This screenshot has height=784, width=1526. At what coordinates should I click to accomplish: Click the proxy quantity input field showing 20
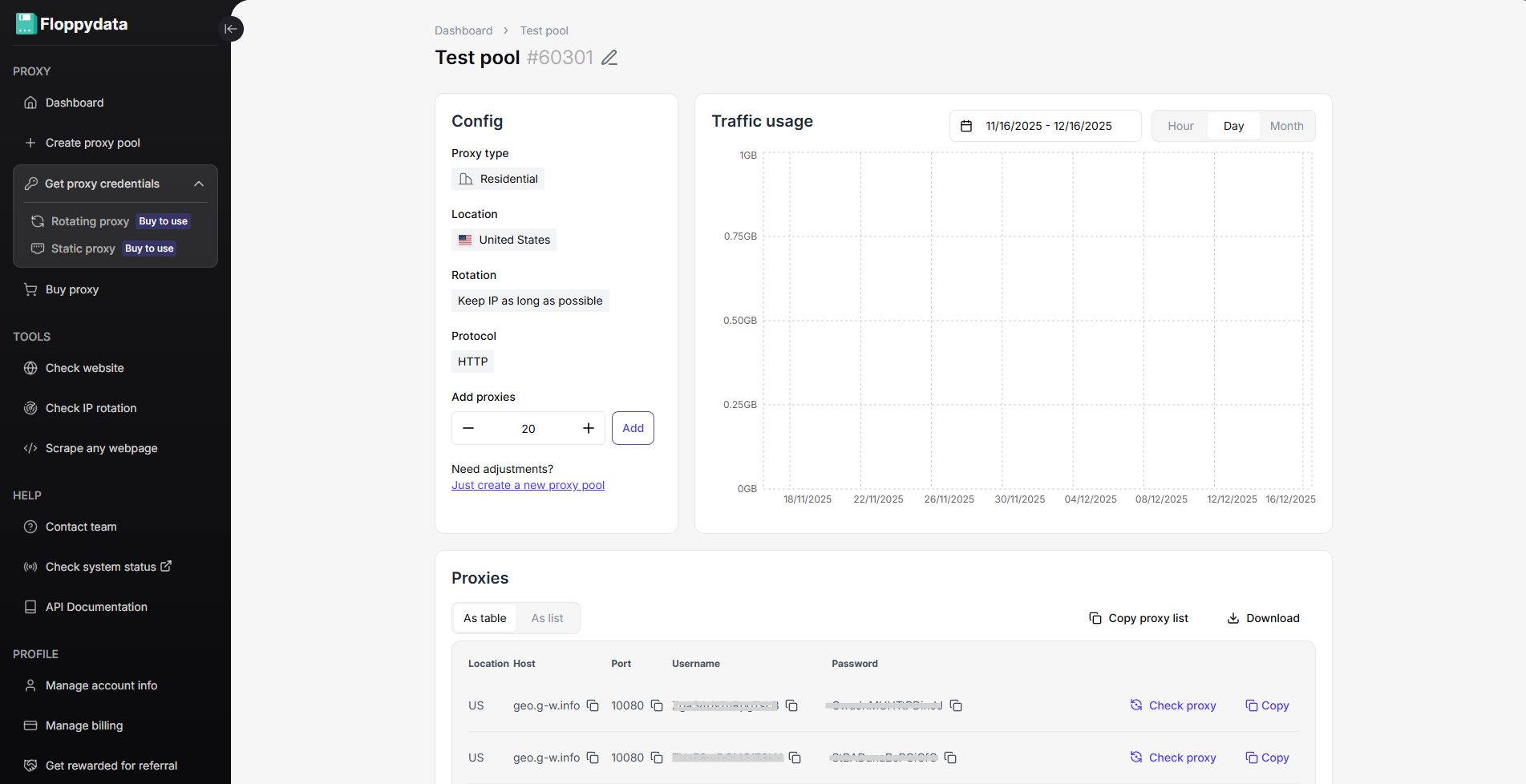point(528,429)
